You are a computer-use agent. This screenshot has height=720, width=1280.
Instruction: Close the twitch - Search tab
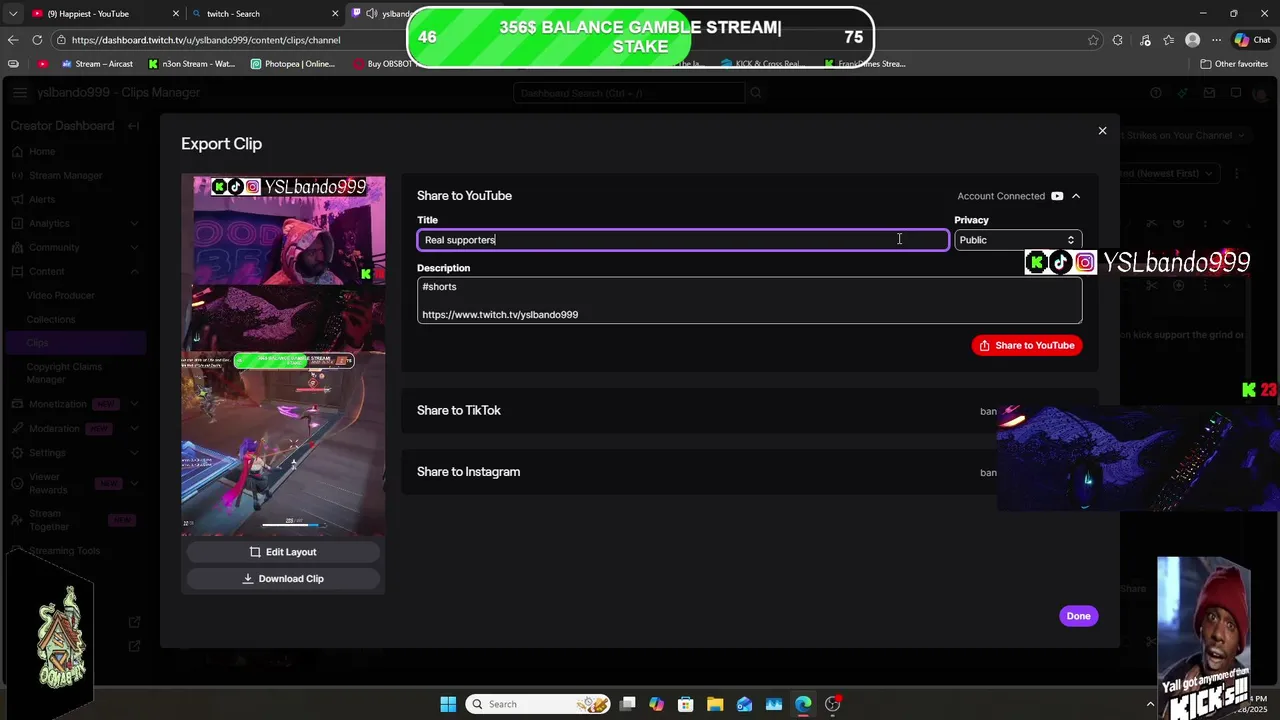pos(335,14)
